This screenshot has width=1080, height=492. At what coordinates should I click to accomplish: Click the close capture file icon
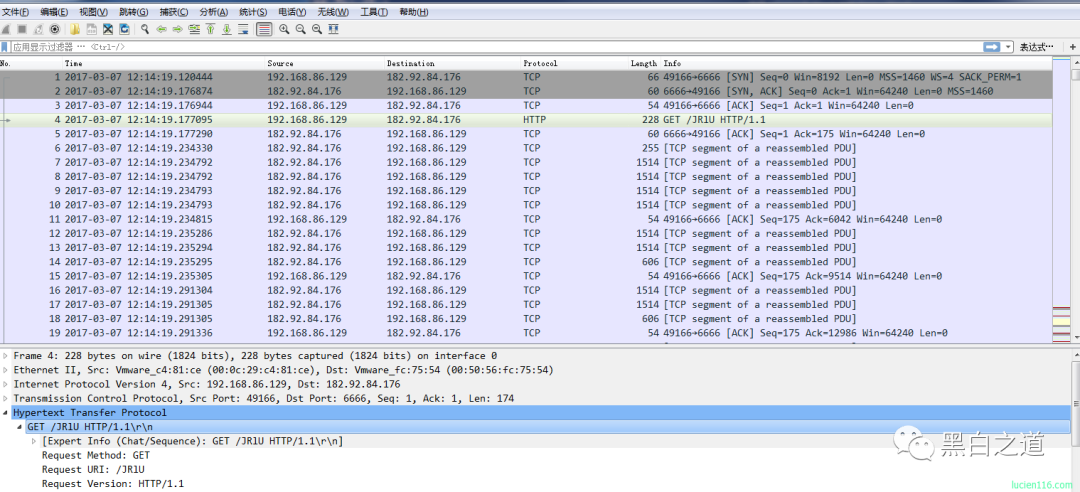point(108,29)
